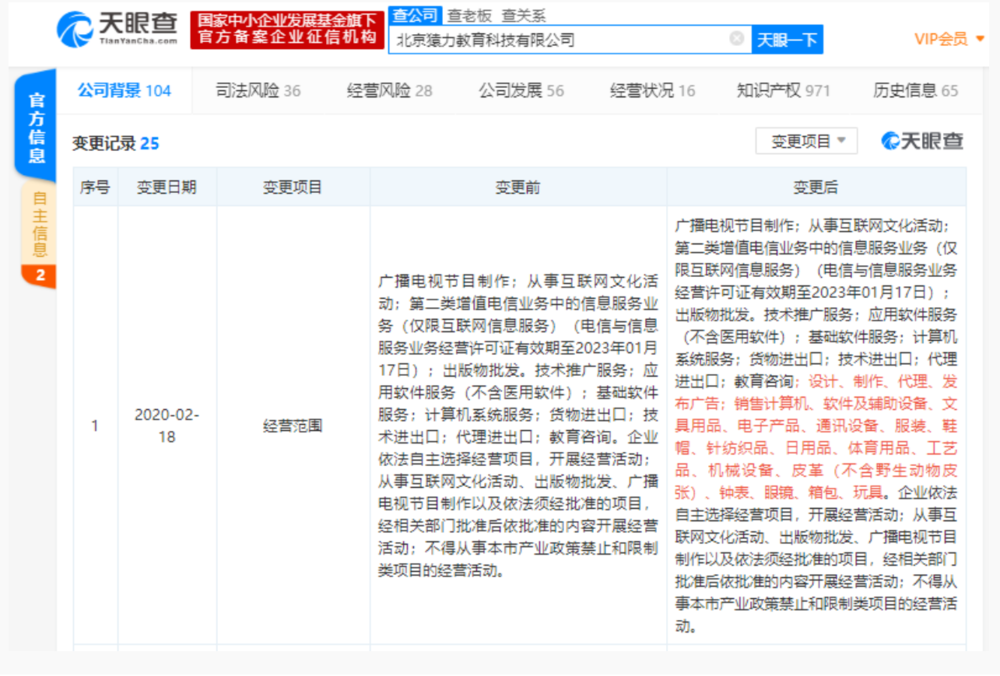Click the TianYanCha logo
This screenshot has width=1000, height=676.
(117, 29)
